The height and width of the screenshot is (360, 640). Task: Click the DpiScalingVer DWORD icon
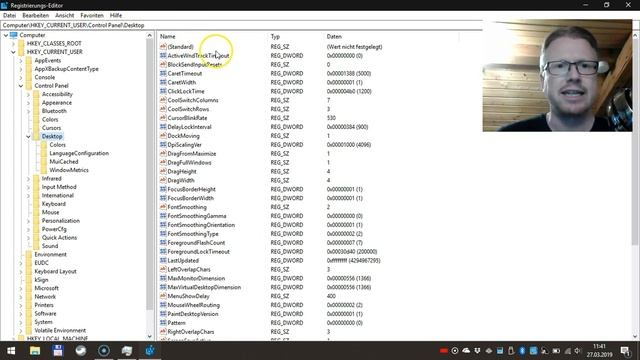click(x=163, y=144)
